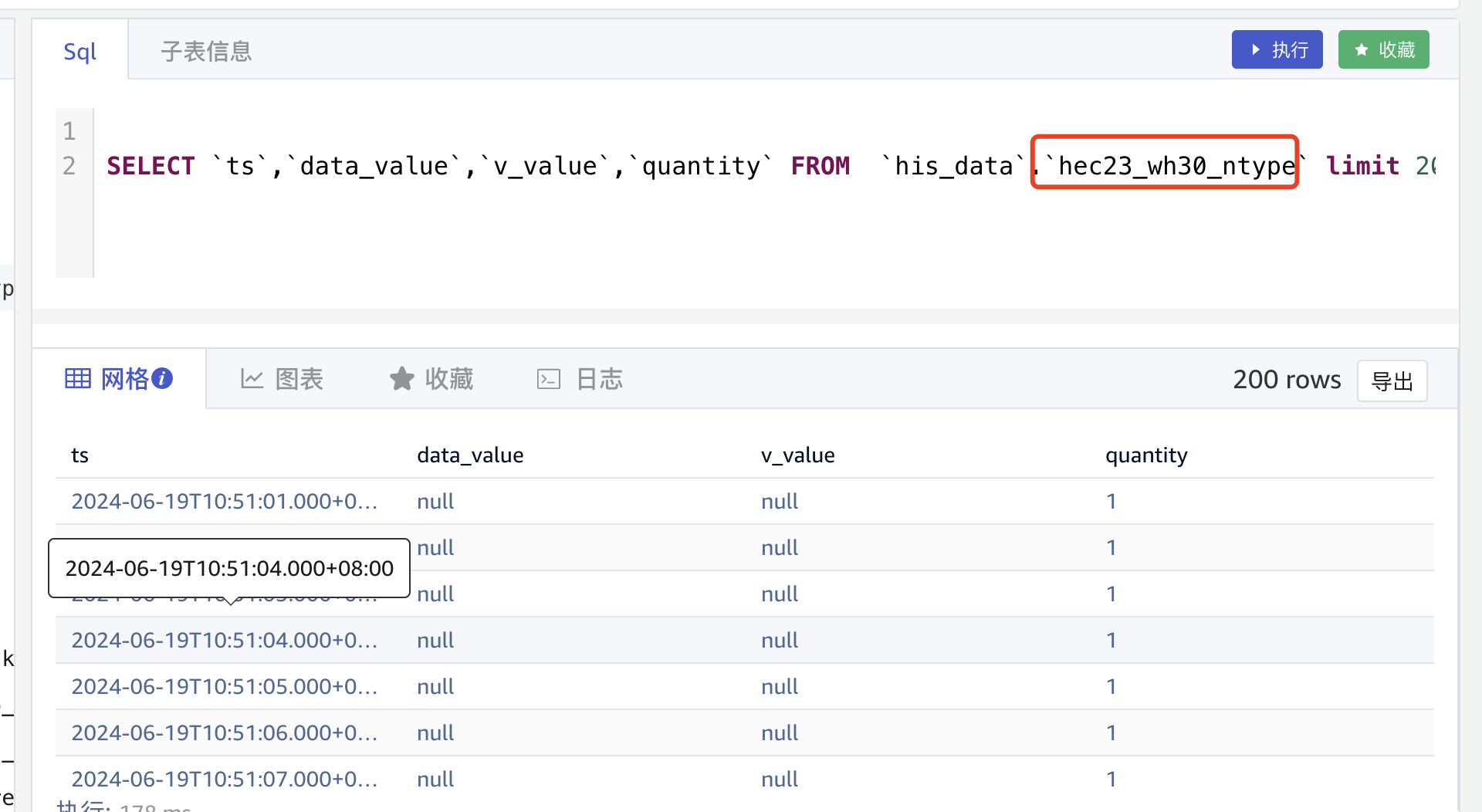Run the query with 执行 button
Screen dimensions: 1482x812
pyautogui.click(x=1277, y=50)
